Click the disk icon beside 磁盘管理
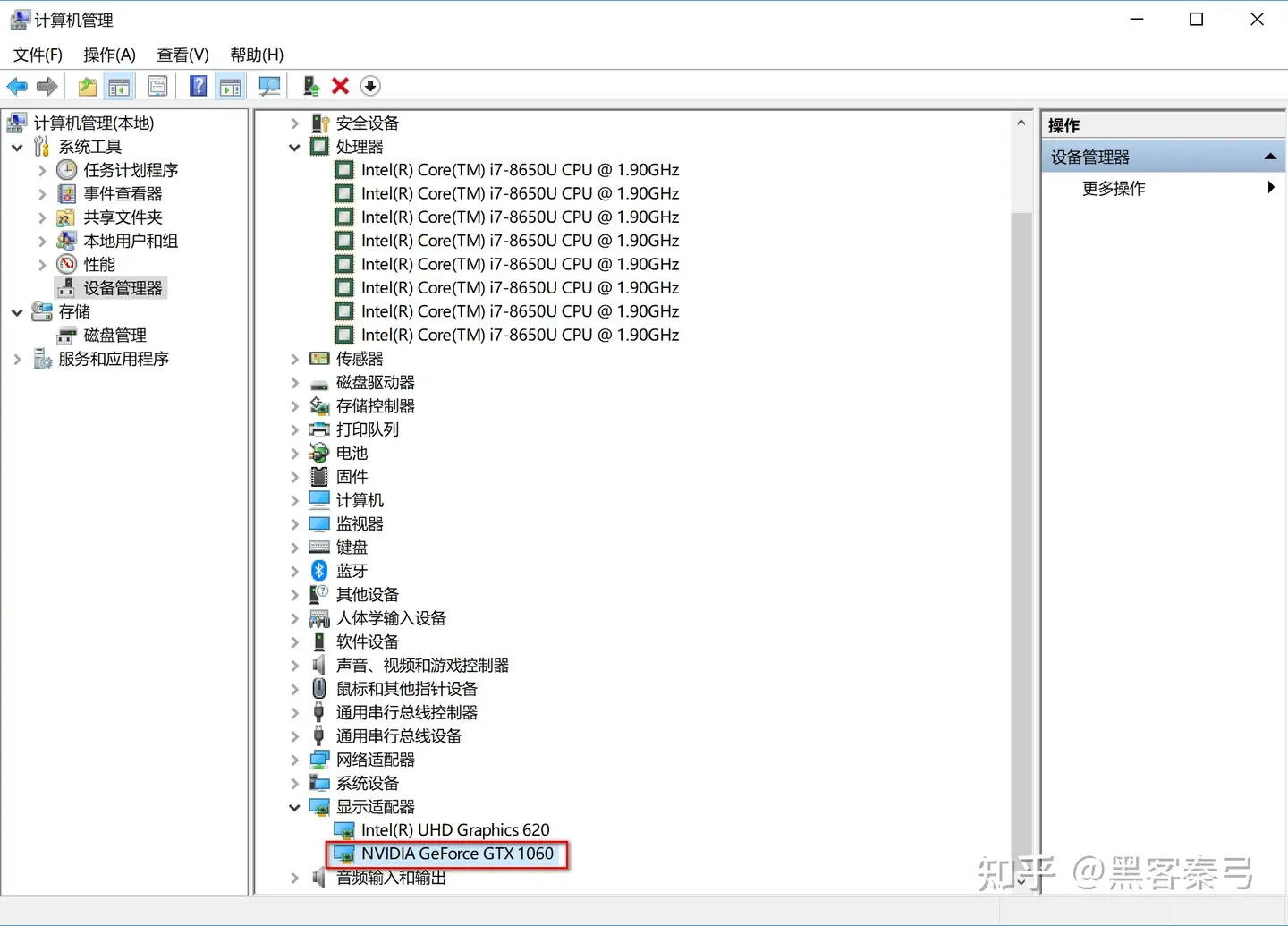The image size is (1288, 926). pyautogui.click(x=66, y=336)
